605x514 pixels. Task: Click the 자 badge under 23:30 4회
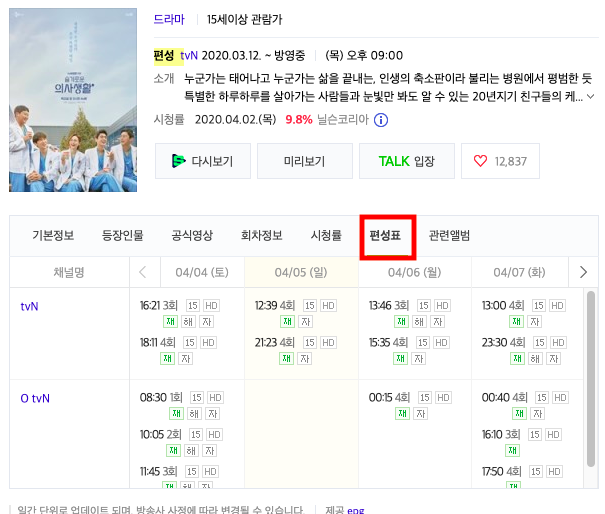pos(554,358)
